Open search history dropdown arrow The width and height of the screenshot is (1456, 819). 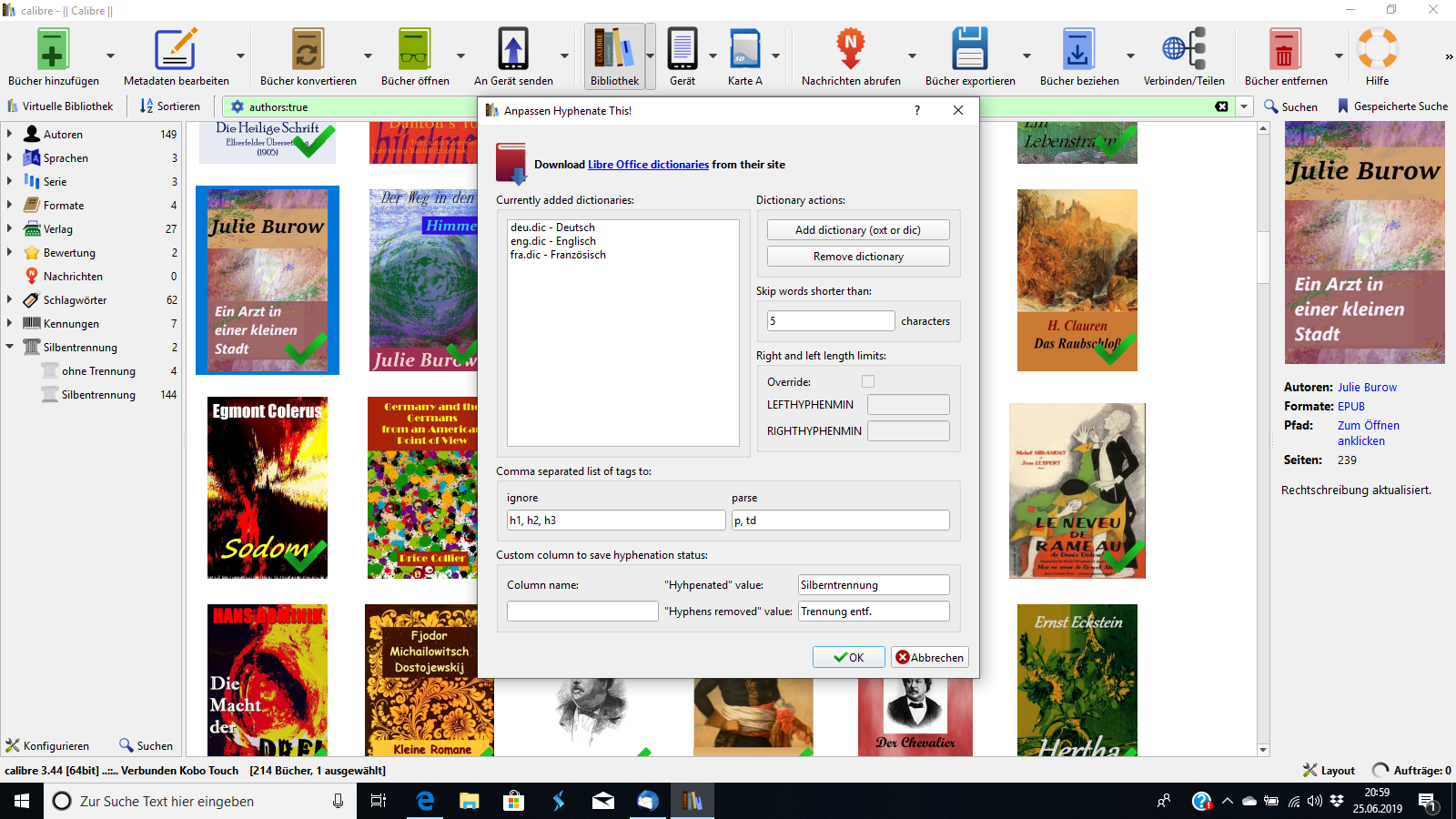[x=1244, y=106]
